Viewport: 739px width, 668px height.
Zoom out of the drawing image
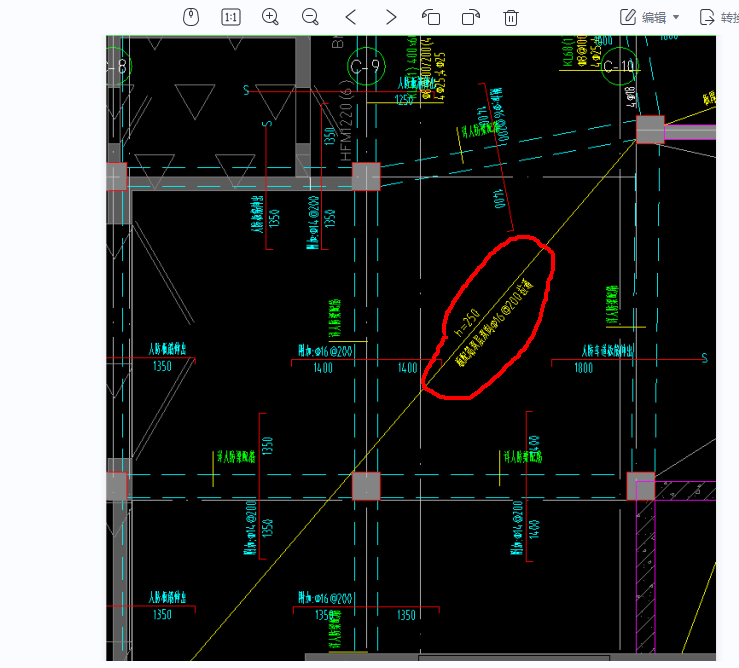tap(310, 17)
